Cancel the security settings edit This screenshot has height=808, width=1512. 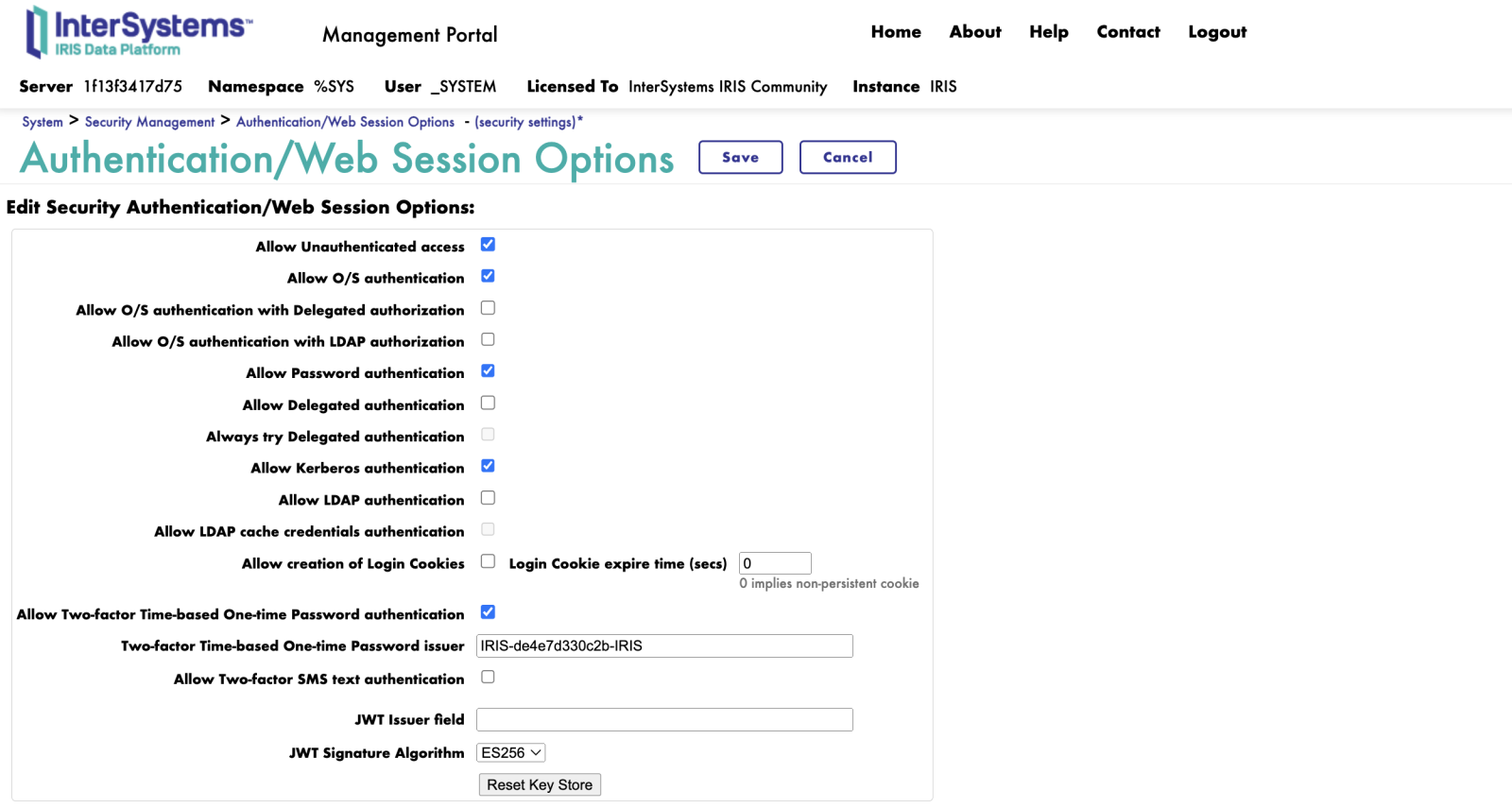click(x=847, y=157)
